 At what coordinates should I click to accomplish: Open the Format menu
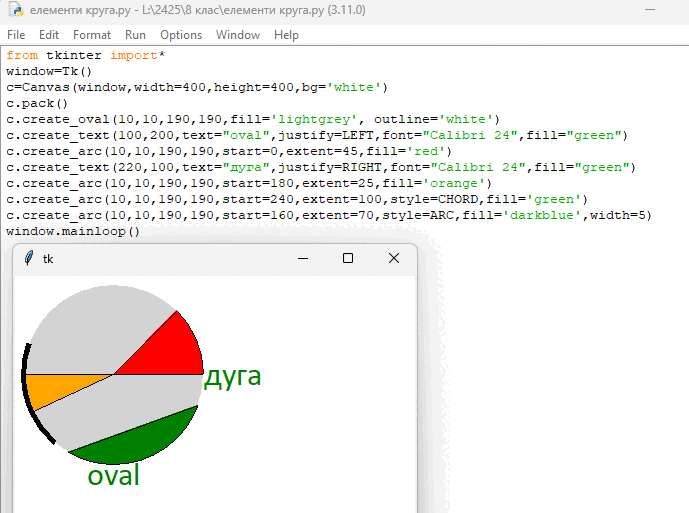pos(92,35)
